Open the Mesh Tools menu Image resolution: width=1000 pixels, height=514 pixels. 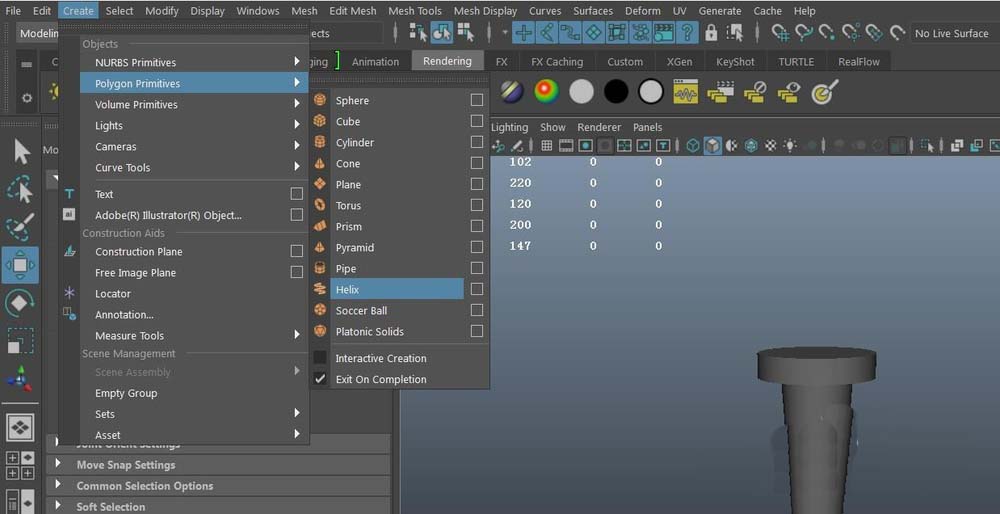tap(415, 11)
